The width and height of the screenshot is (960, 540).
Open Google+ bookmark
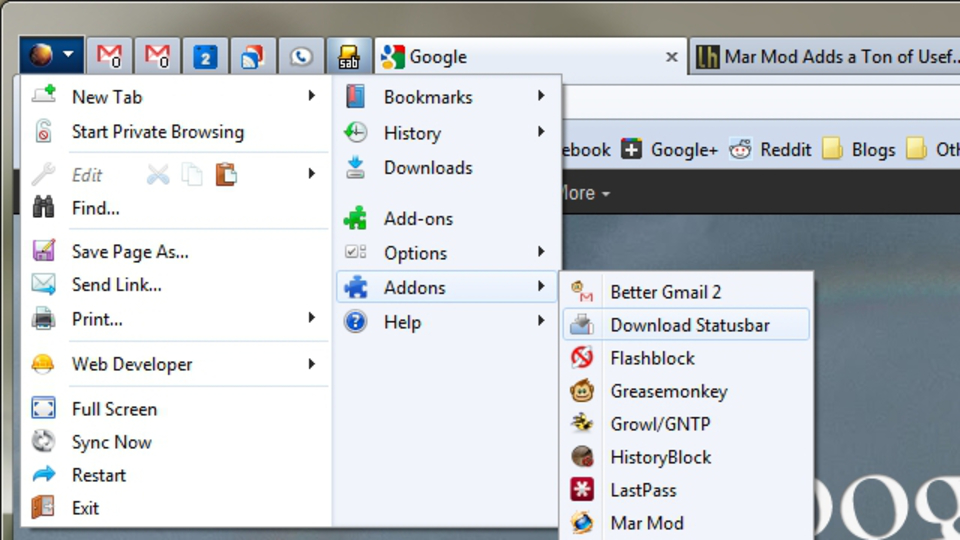coord(669,149)
